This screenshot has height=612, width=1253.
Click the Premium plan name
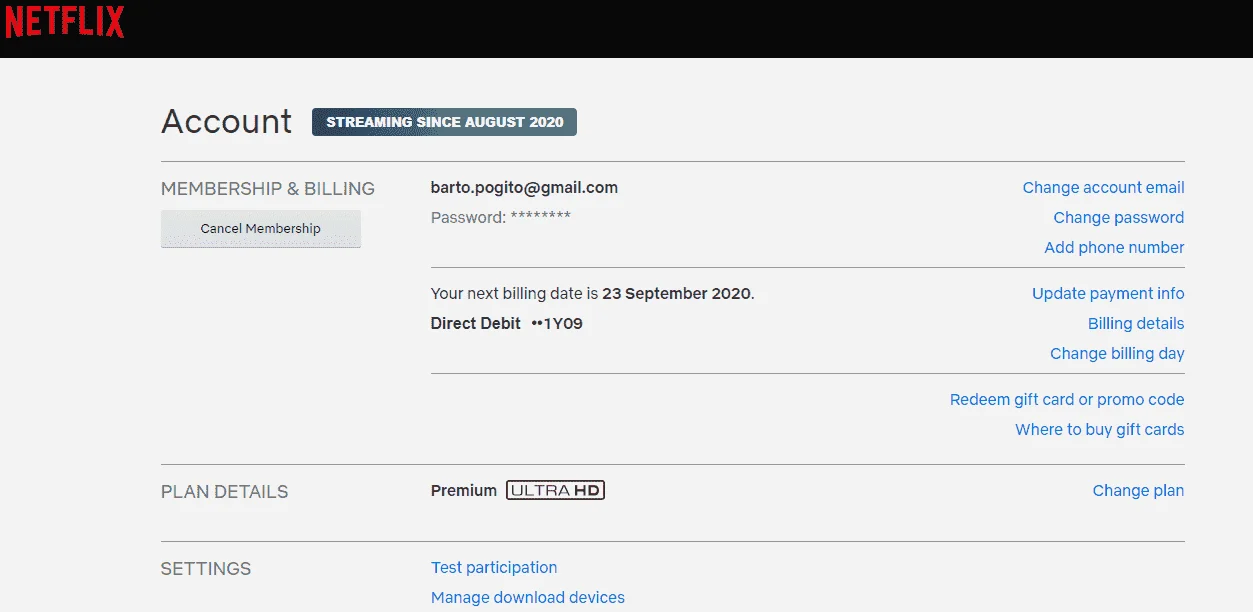[464, 491]
